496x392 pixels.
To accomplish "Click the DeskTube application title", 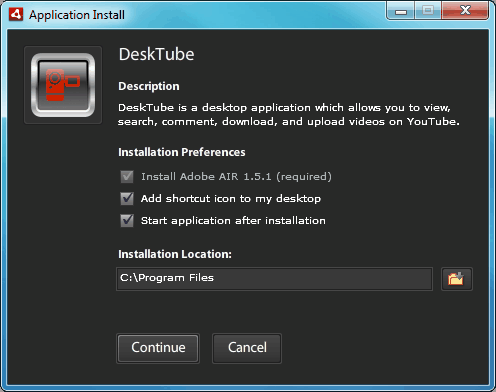I will tap(156, 54).
